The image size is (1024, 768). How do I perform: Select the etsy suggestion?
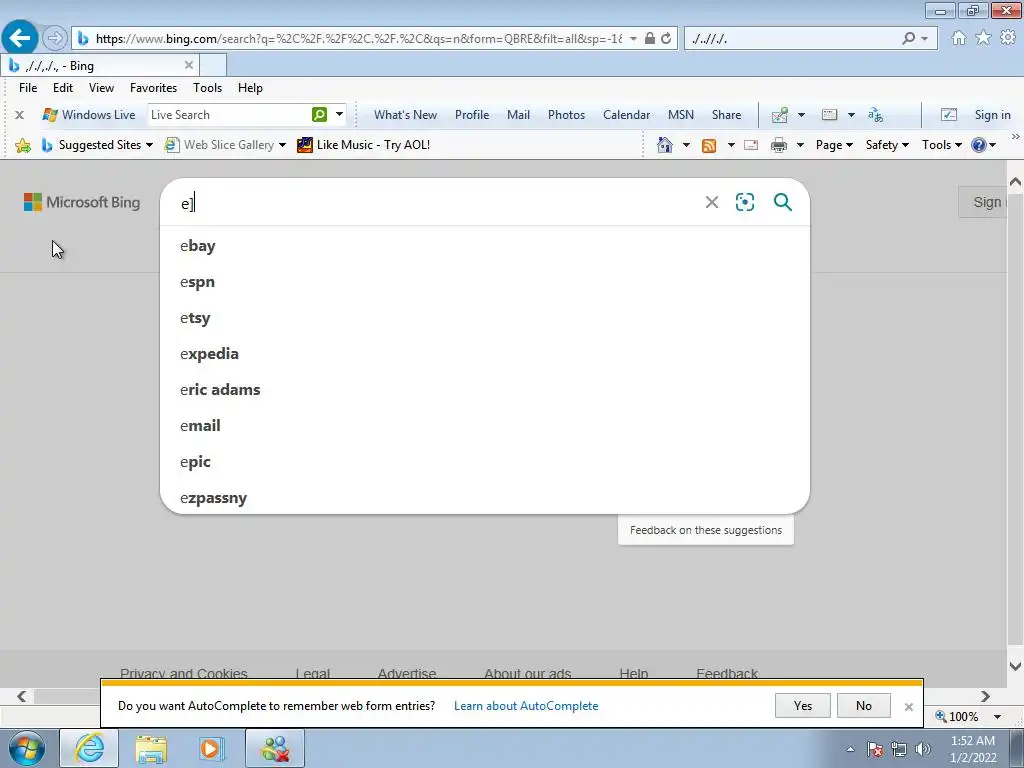tap(485, 317)
